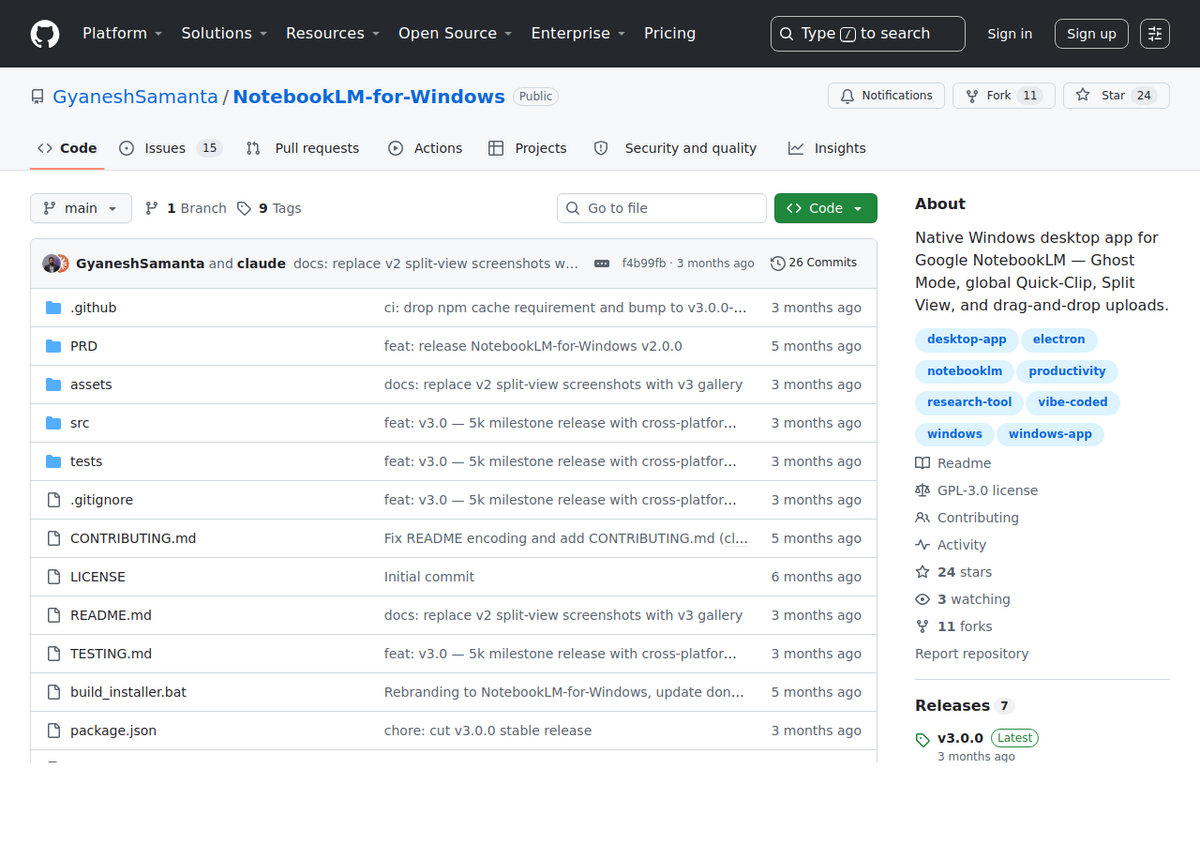Screen dimensions: 1200x844
Task: Select the windows-app topic tag
Action: coord(1050,435)
